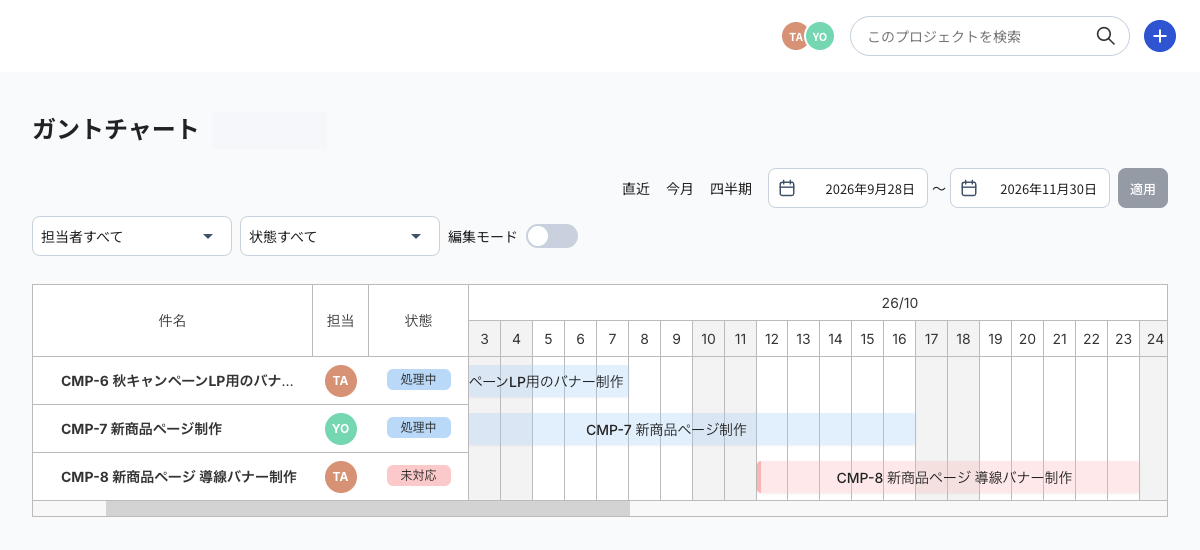Click the 26/10 month header
Screen dimensions: 1200x550
[x=899, y=303]
